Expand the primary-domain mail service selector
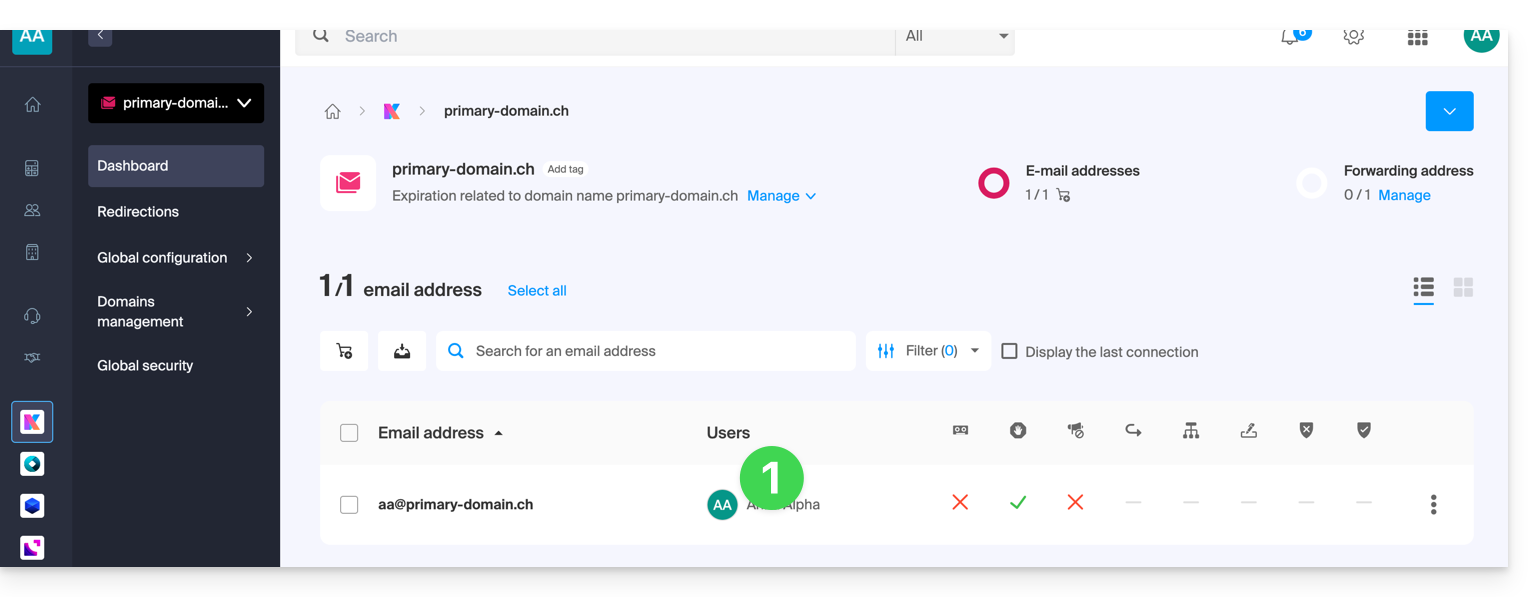 point(176,103)
